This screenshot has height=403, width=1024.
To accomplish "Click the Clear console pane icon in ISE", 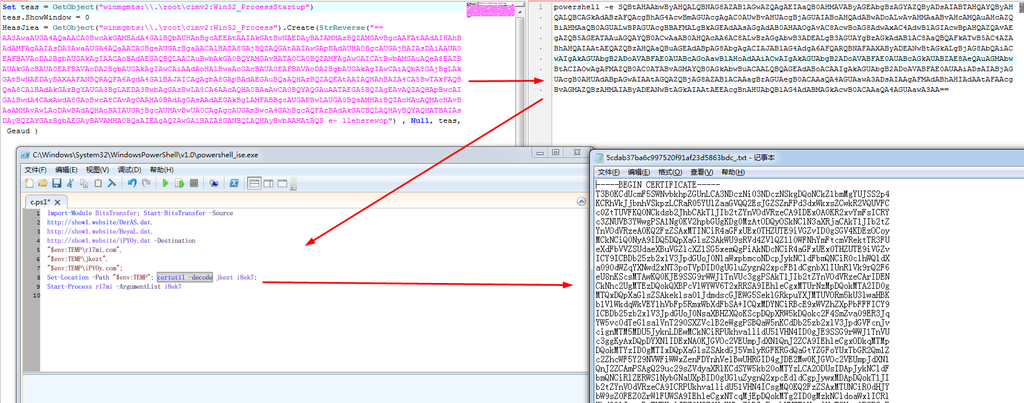I will (112, 183).
